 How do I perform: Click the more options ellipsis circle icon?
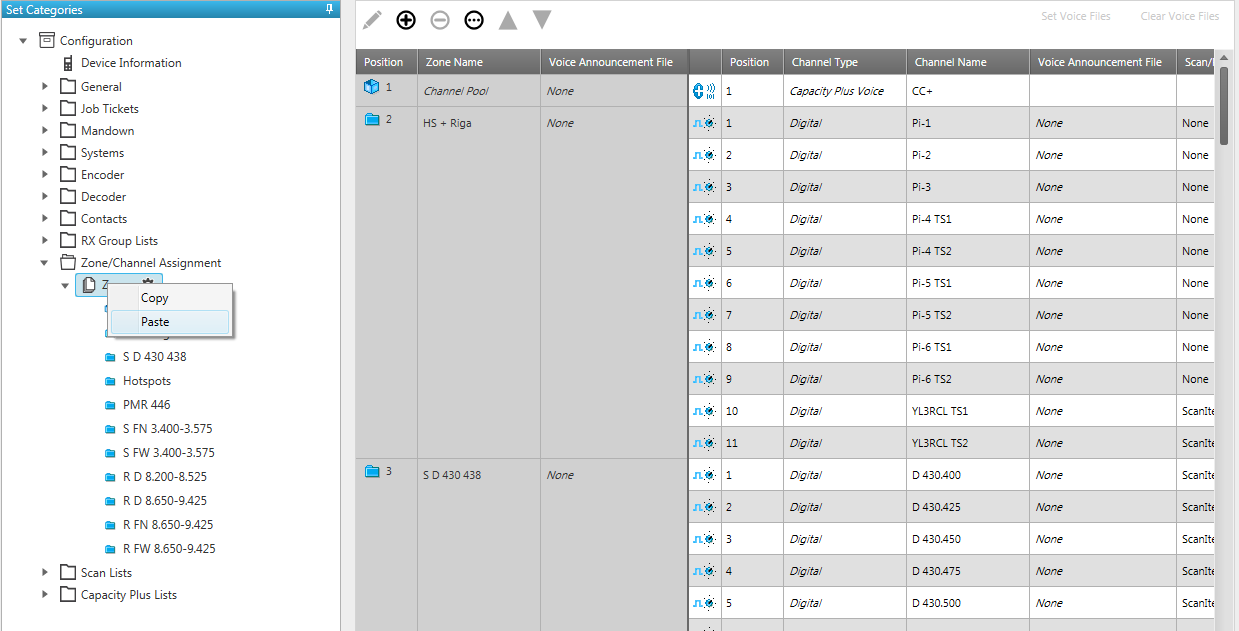click(474, 20)
